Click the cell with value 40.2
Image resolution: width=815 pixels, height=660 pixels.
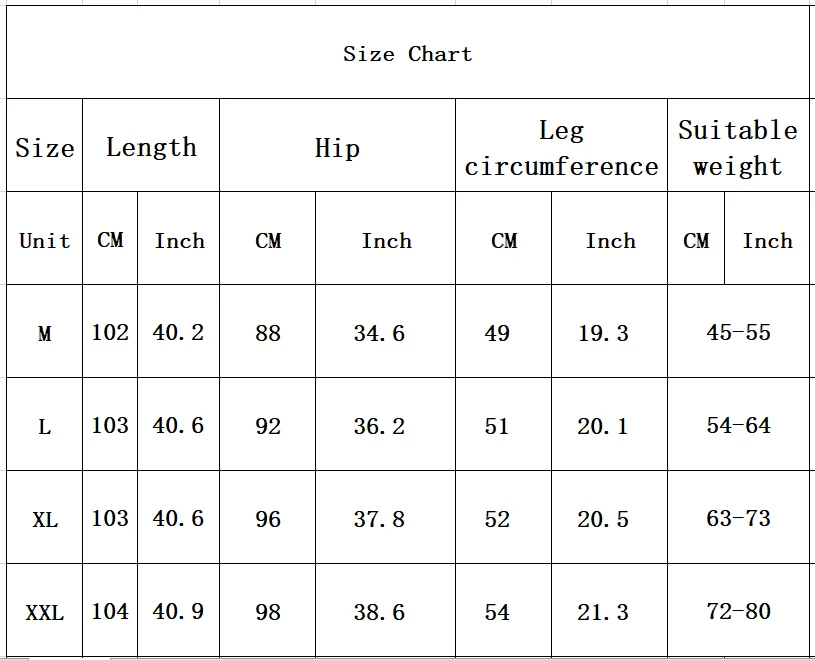[x=178, y=331]
